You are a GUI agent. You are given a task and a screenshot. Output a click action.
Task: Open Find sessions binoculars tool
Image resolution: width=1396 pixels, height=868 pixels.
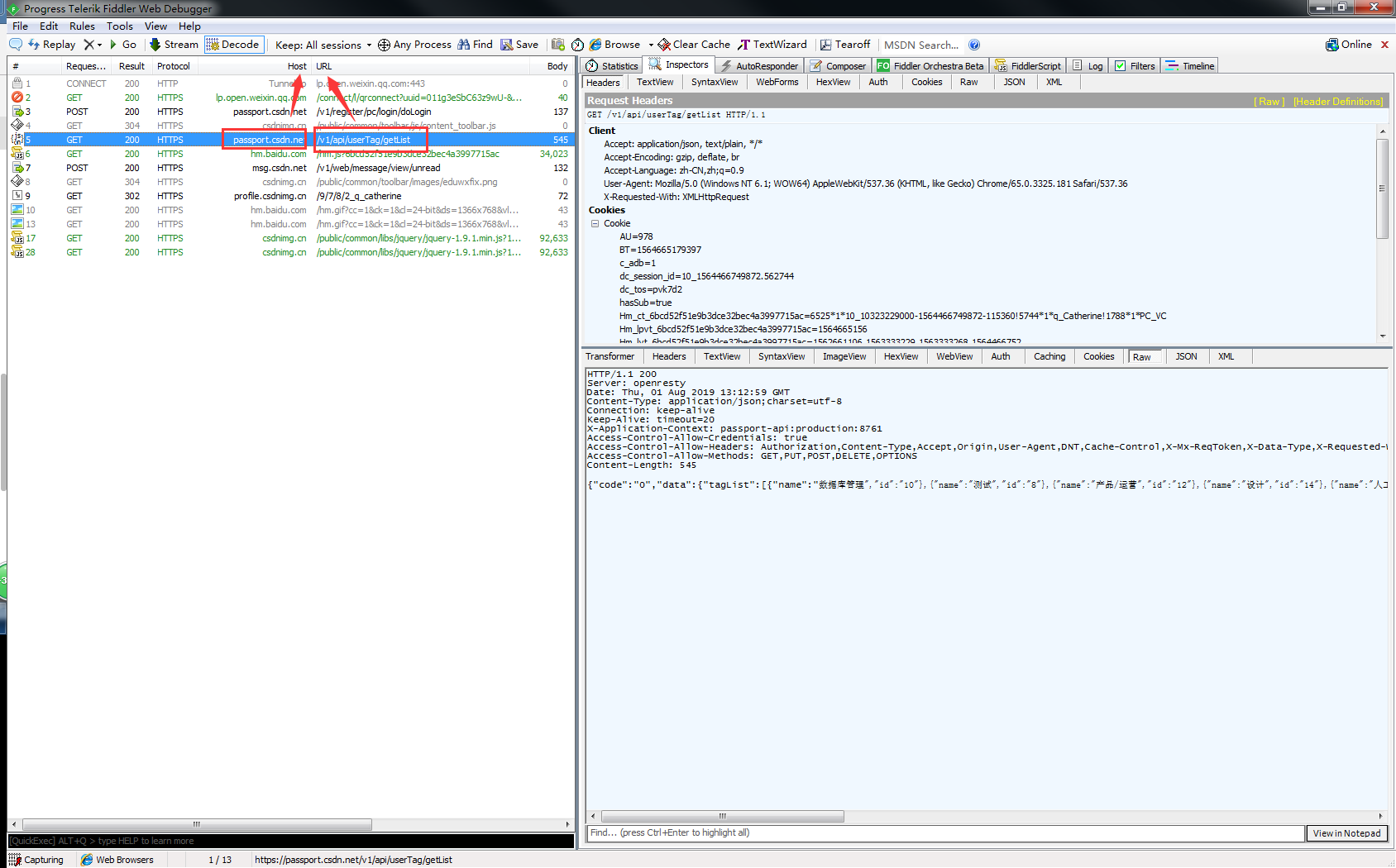(475, 45)
